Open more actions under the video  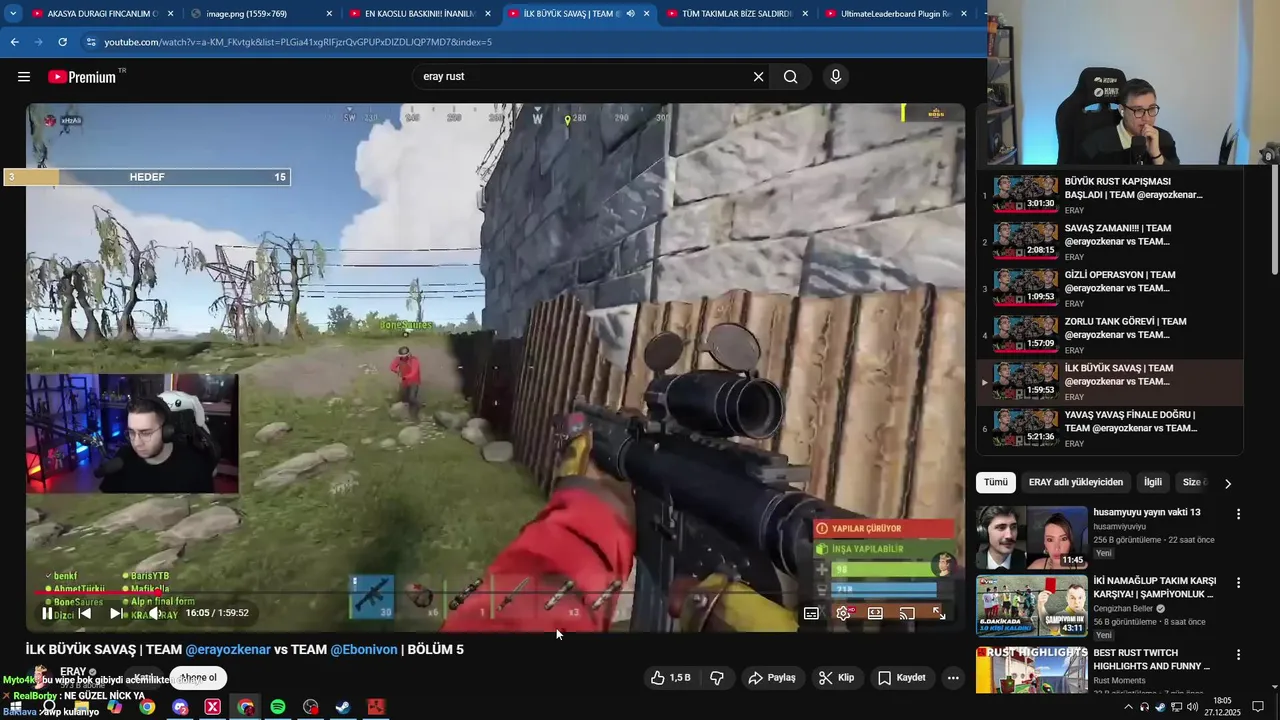pos(953,678)
